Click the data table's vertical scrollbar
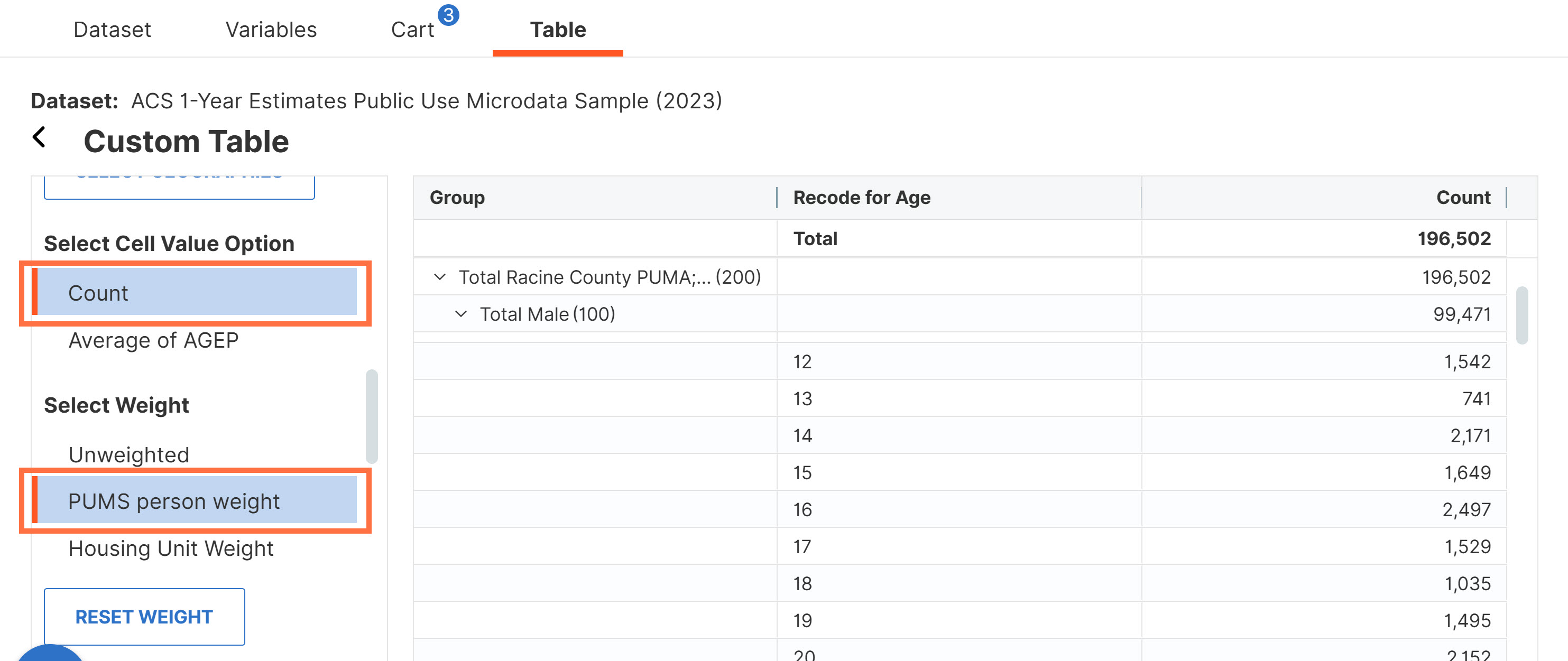The height and width of the screenshot is (661, 1568). point(1523,315)
